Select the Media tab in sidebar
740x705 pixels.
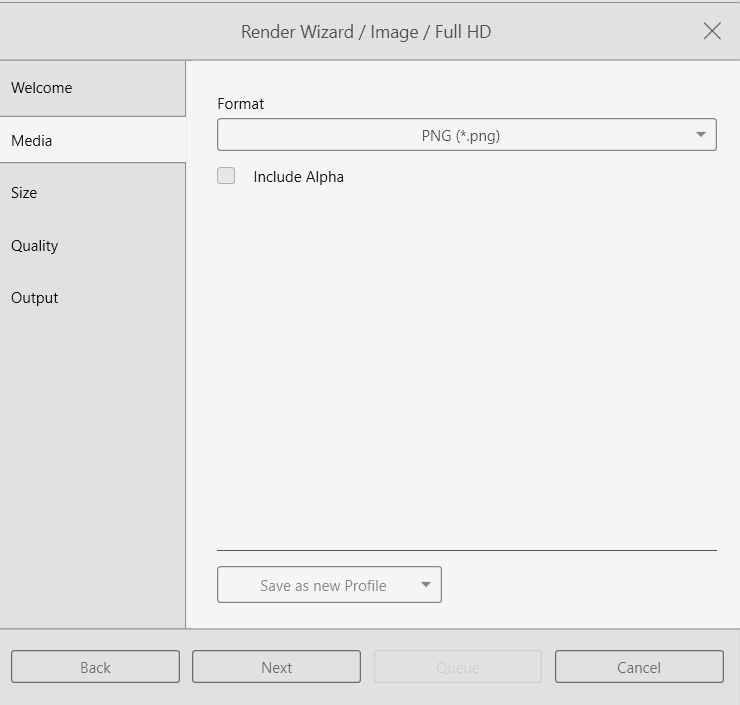click(x=92, y=141)
